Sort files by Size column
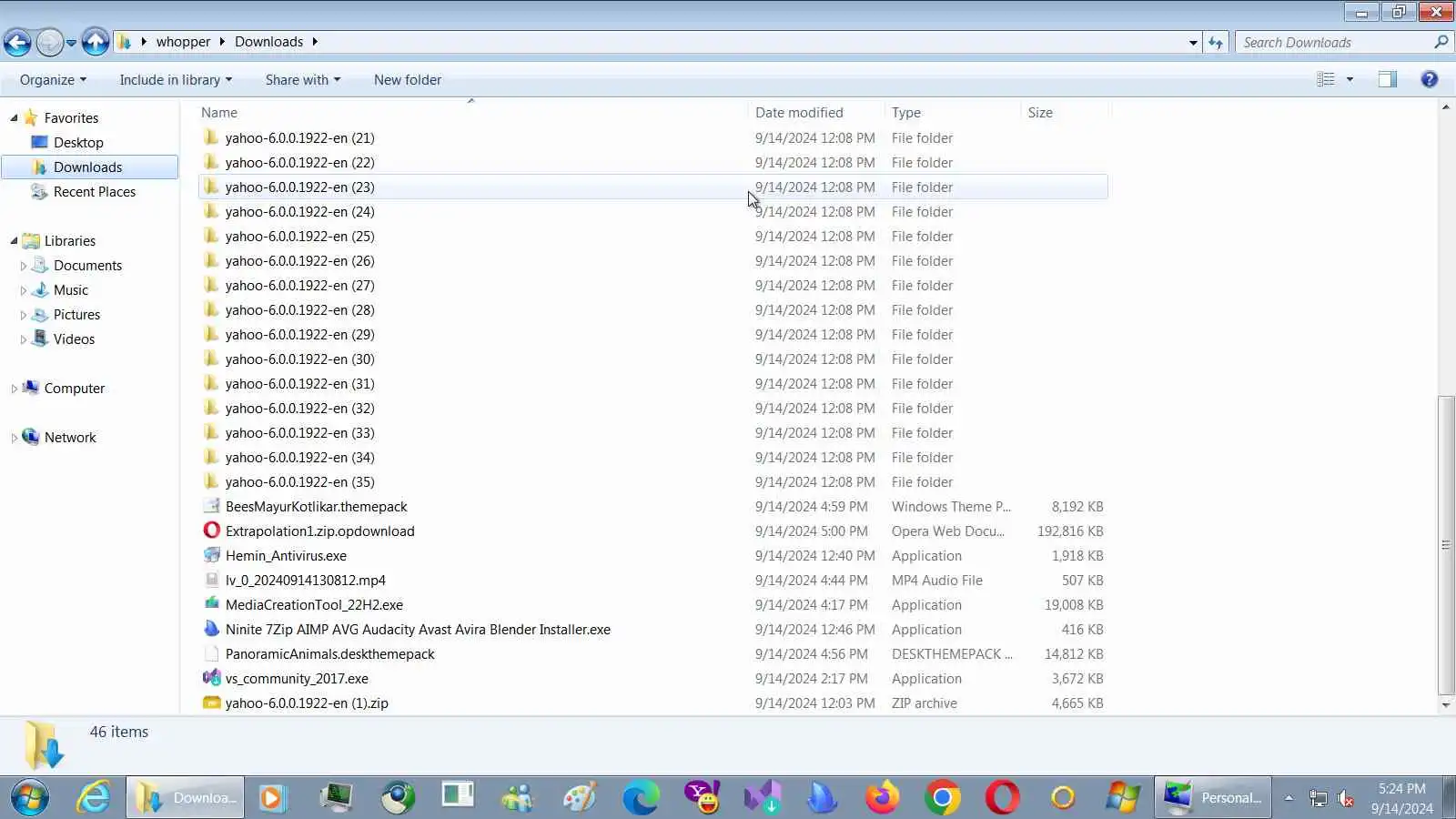The image size is (1456, 819). click(1066, 112)
